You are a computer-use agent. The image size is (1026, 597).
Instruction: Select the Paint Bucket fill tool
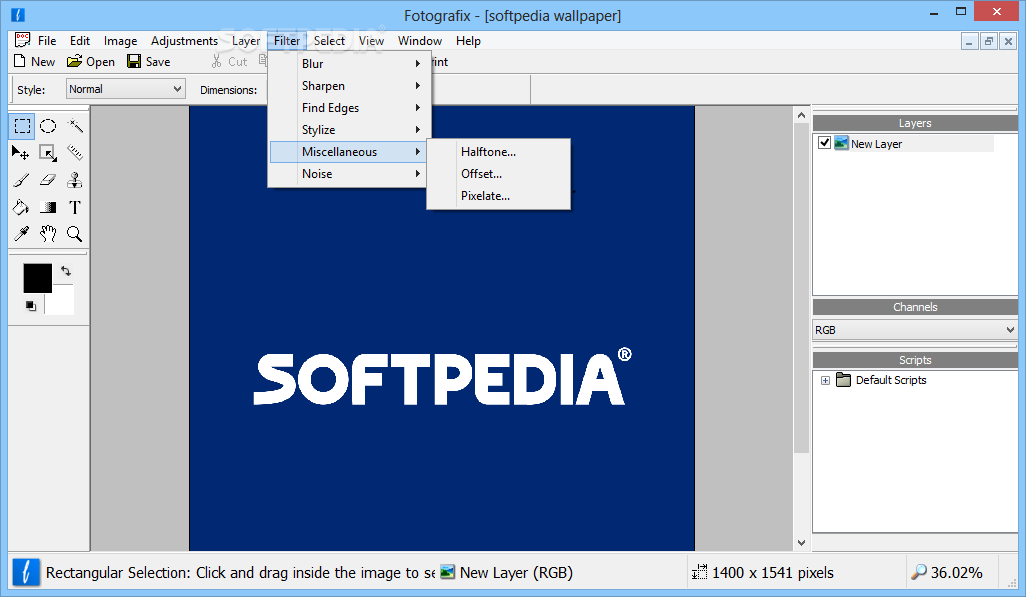click(x=21, y=208)
